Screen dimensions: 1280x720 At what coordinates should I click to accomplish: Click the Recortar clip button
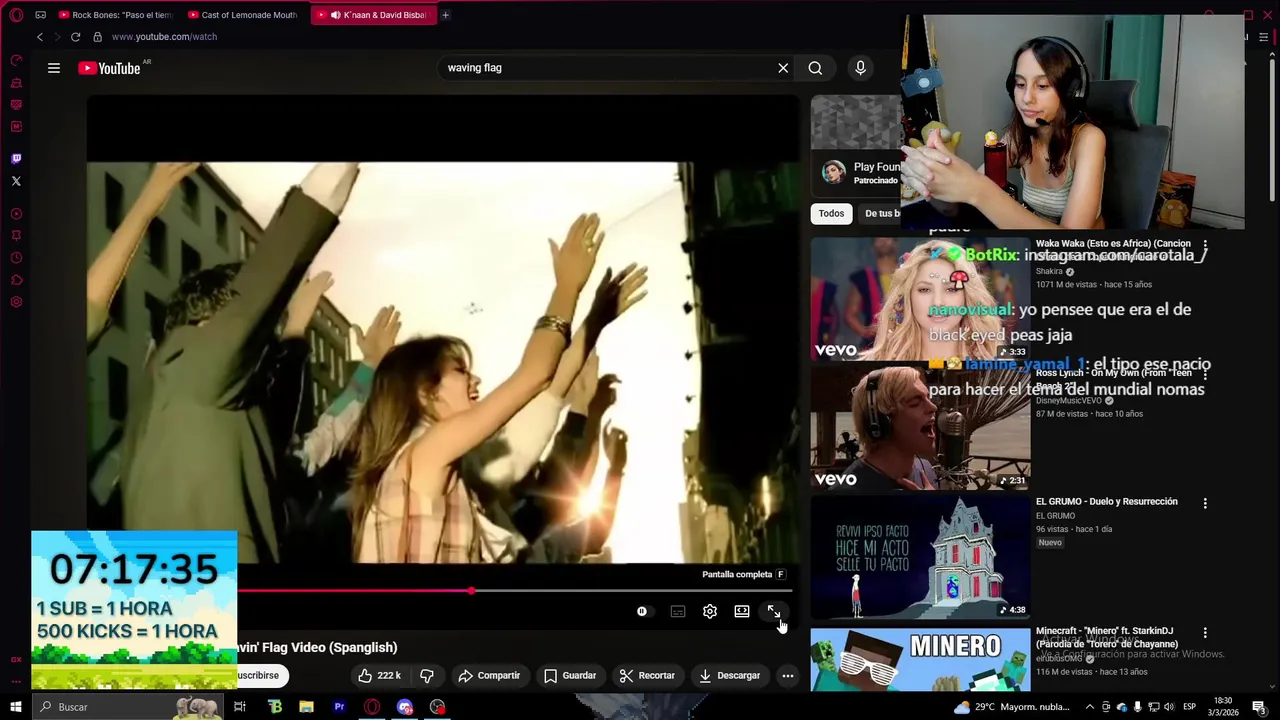tap(647, 676)
